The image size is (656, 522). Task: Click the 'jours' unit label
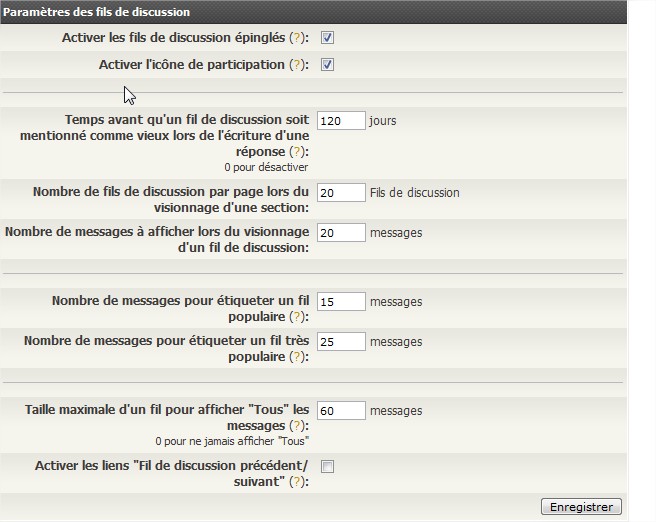pyautogui.click(x=383, y=121)
